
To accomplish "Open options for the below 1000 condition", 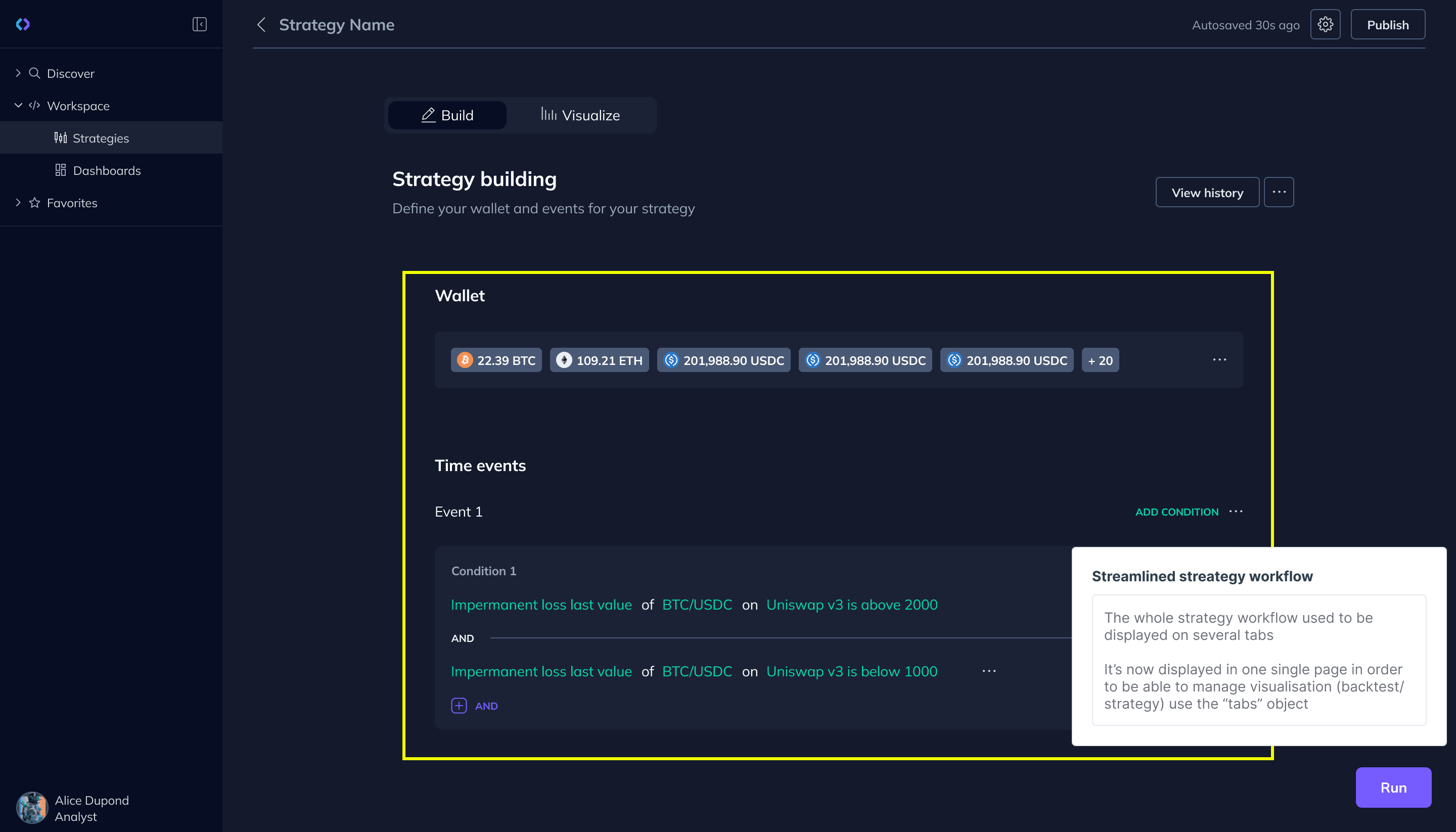I will click(x=989, y=671).
